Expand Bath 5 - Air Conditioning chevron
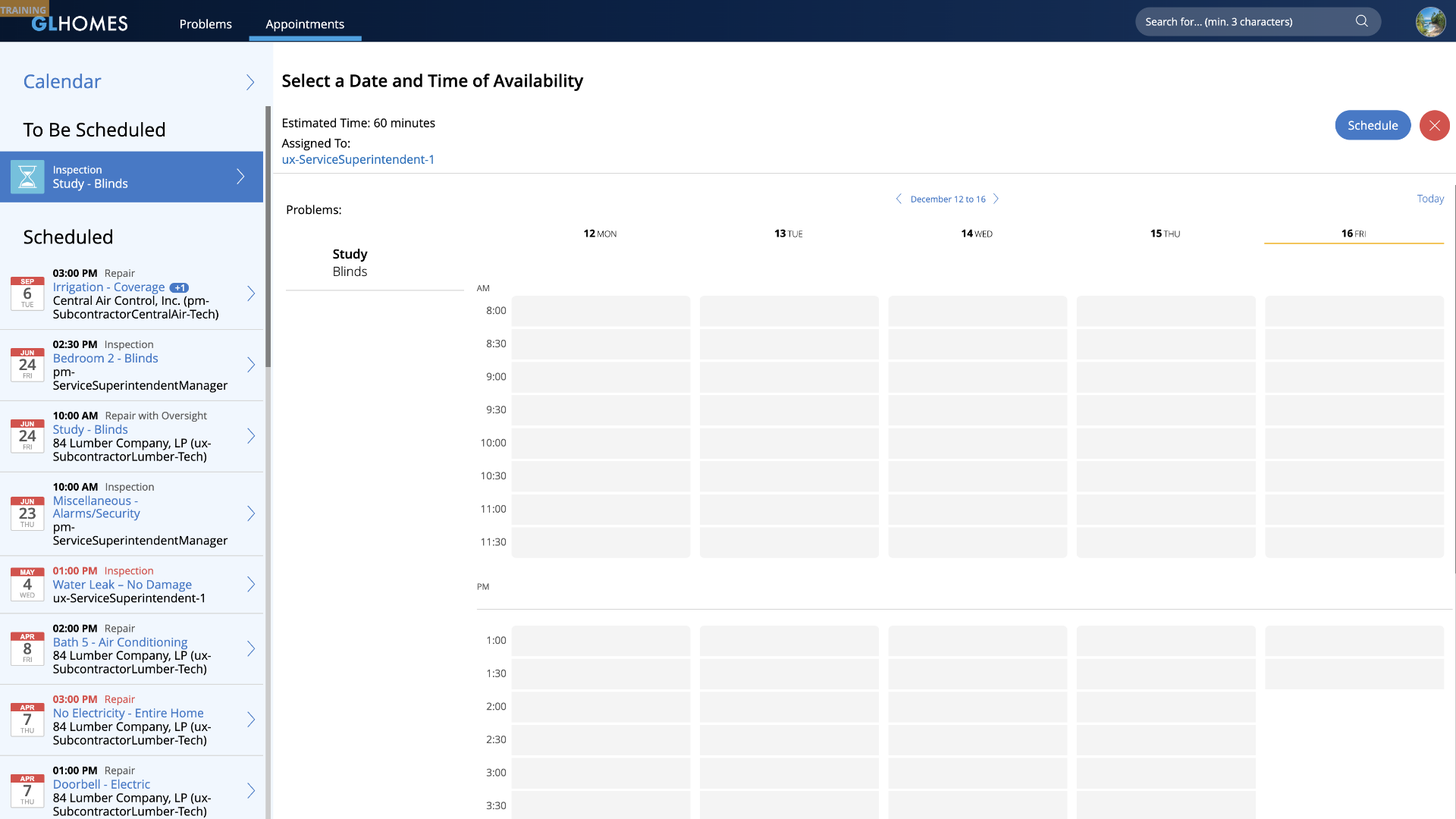This screenshot has height=819, width=1456. (251, 648)
